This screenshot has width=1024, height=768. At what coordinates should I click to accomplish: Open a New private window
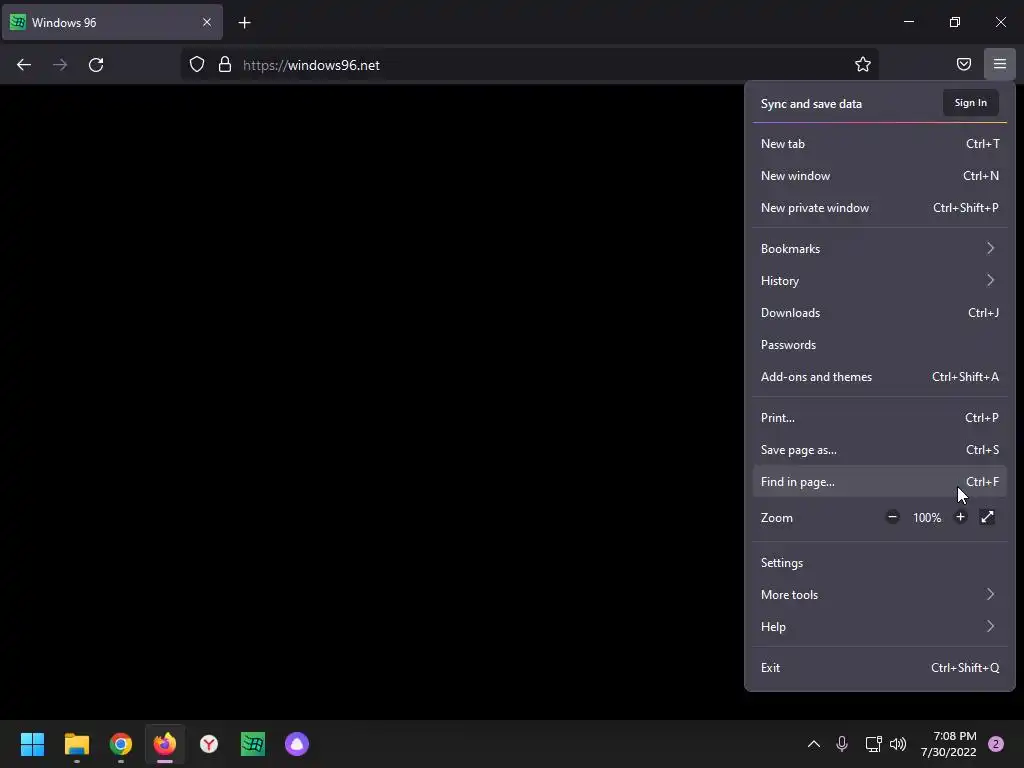pos(880,208)
